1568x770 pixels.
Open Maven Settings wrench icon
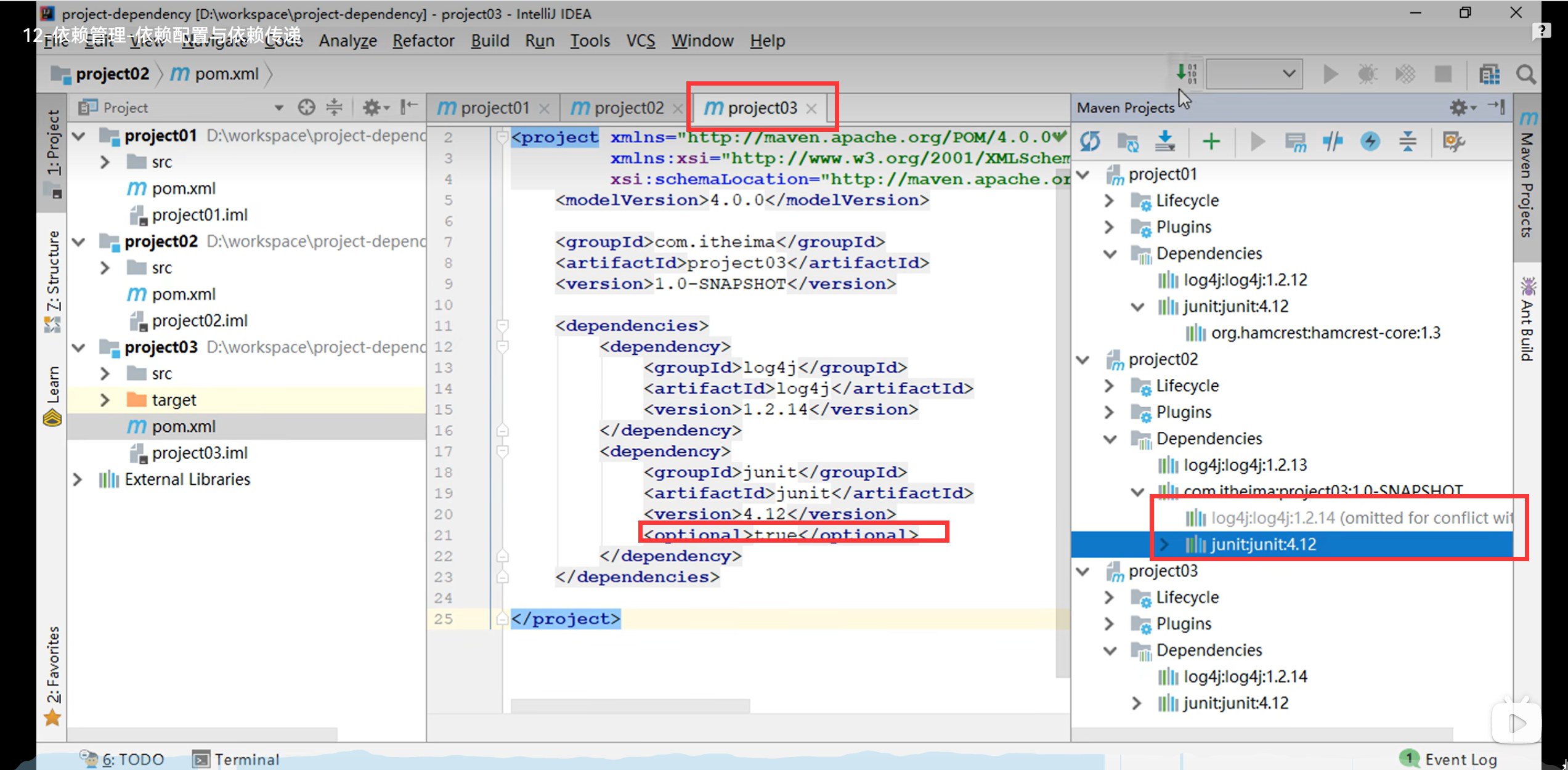tap(1453, 142)
